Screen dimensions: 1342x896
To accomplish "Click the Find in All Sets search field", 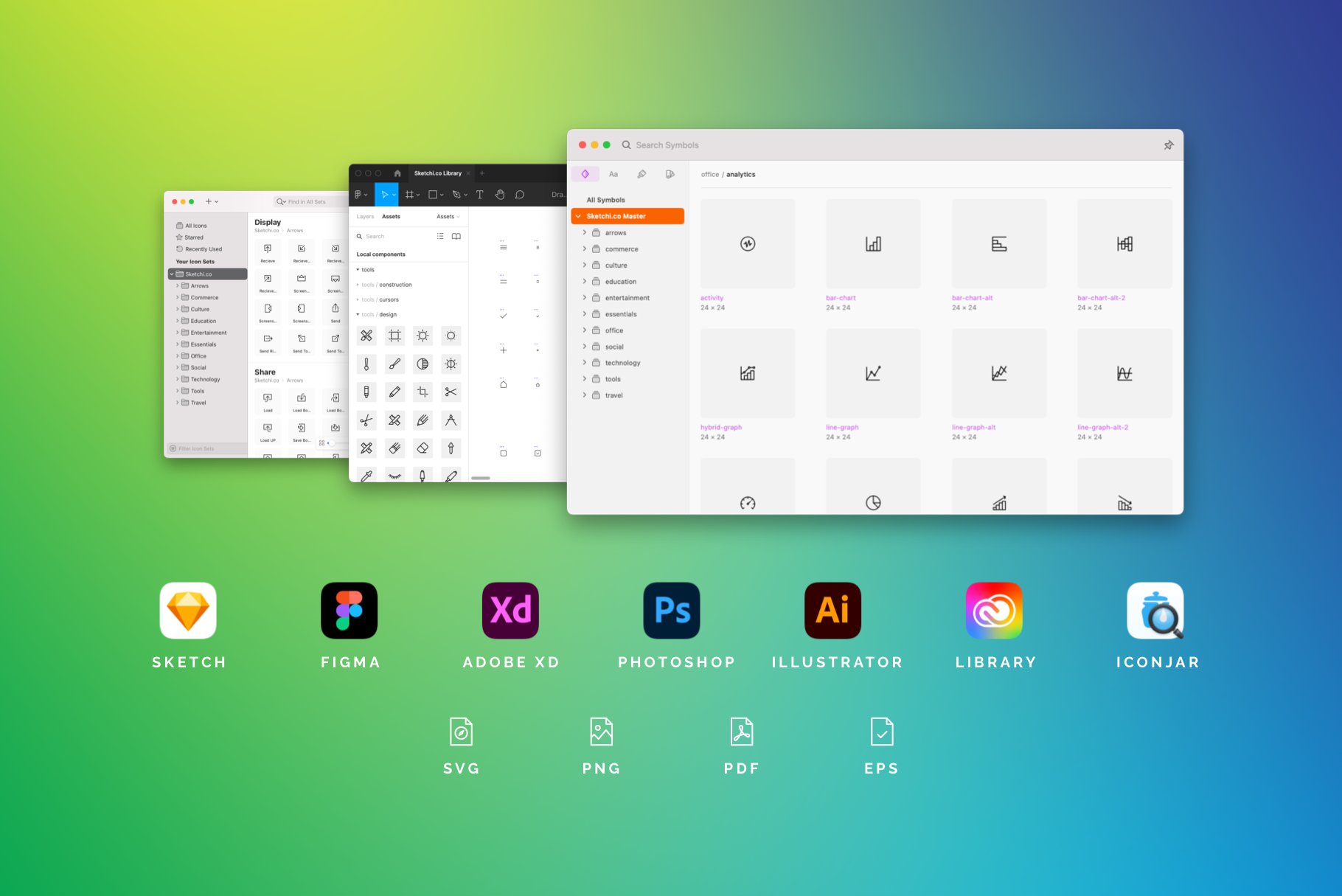I will (311, 201).
